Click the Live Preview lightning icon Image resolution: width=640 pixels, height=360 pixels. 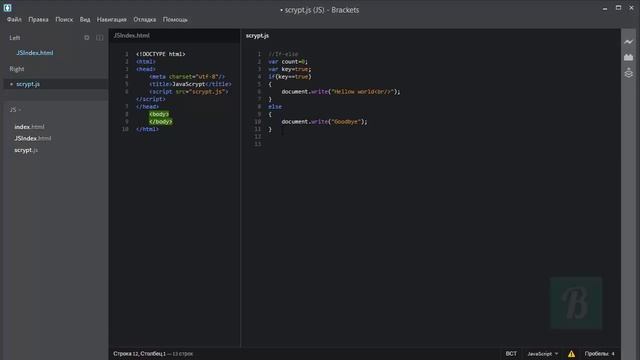coord(629,42)
